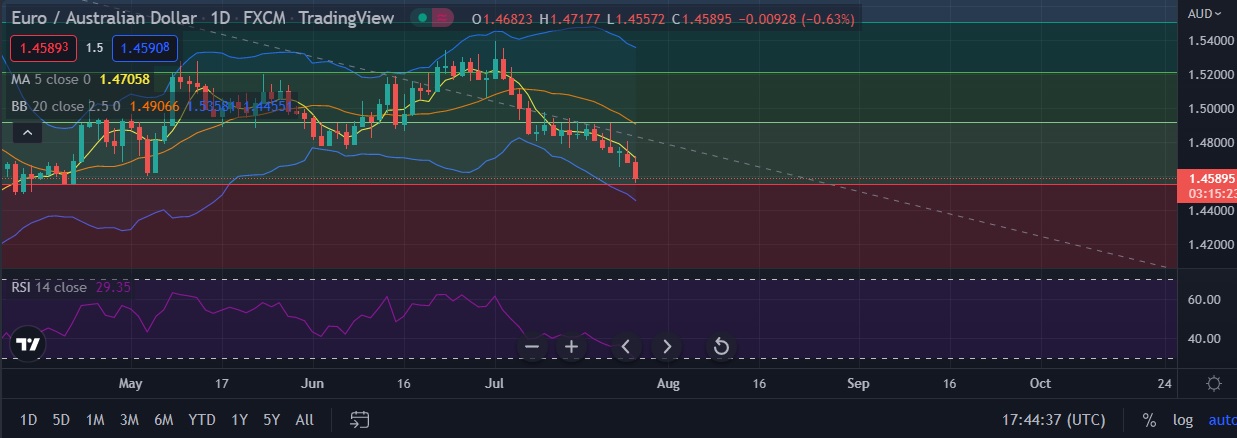Open the AUD currency dropdown
Viewport: 1237px width, 438px height.
pos(1203,13)
